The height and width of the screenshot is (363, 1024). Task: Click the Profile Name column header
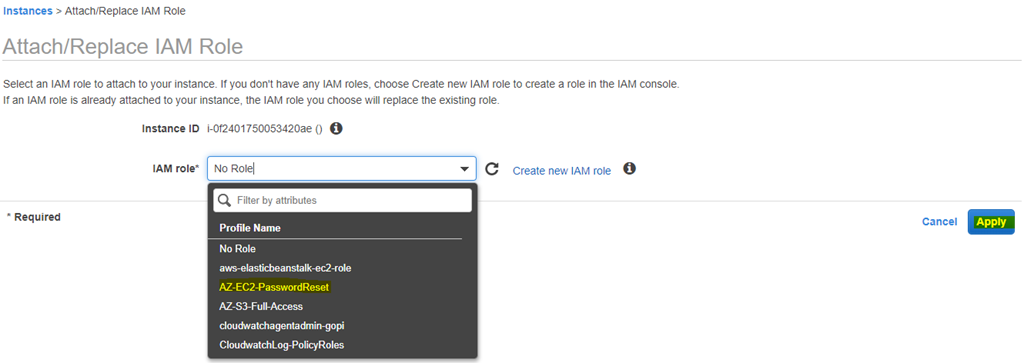250,229
